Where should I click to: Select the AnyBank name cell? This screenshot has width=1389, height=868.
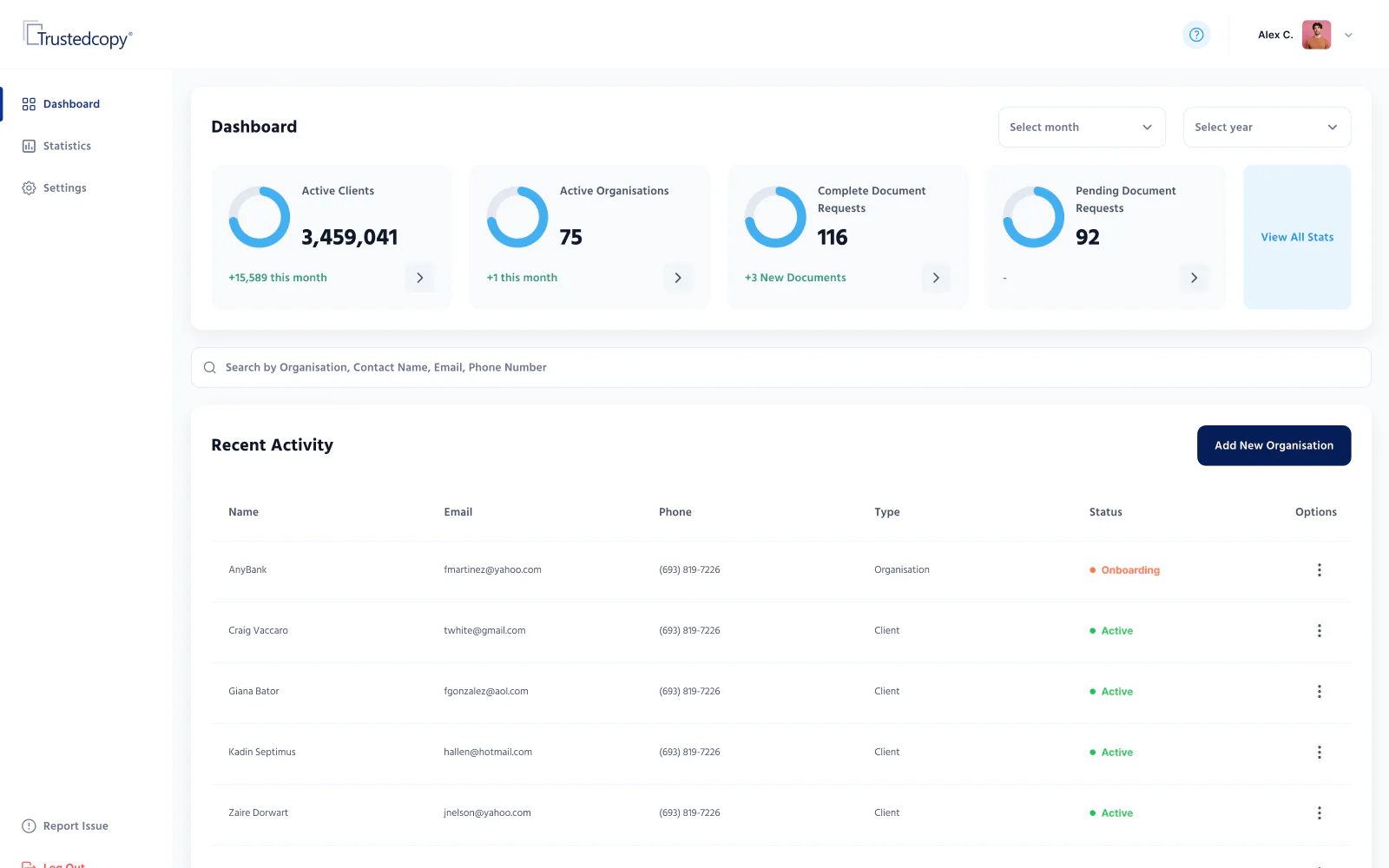point(247,570)
